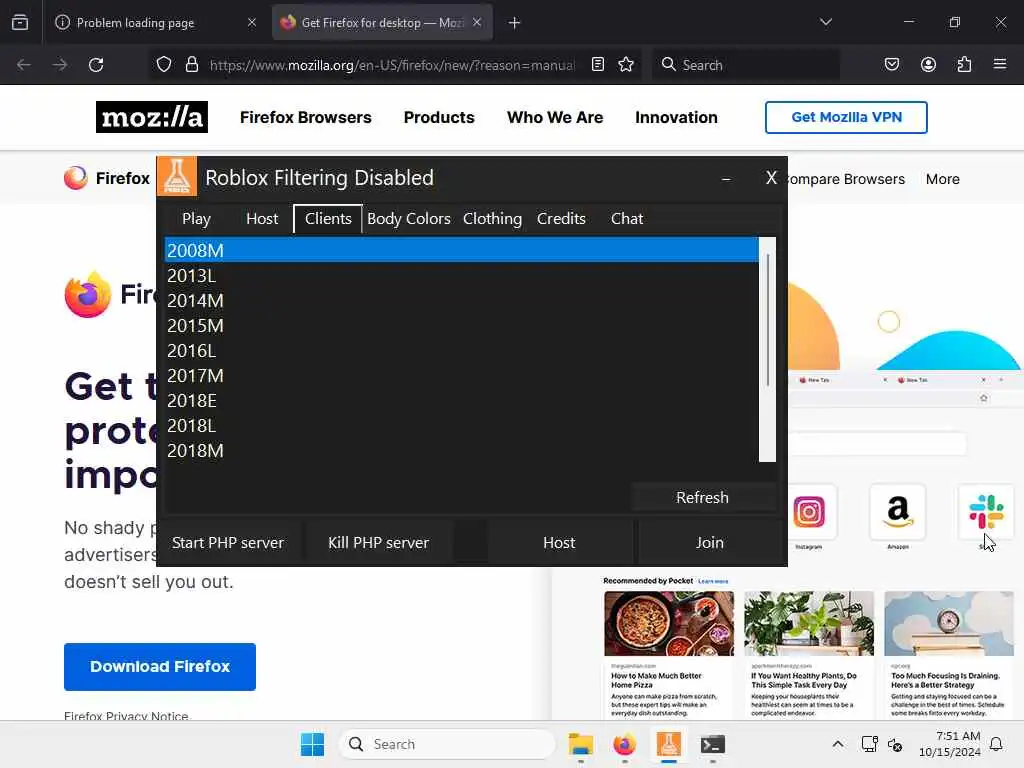
Task: Click the Refresh button in launcher
Action: pos(703,498)
